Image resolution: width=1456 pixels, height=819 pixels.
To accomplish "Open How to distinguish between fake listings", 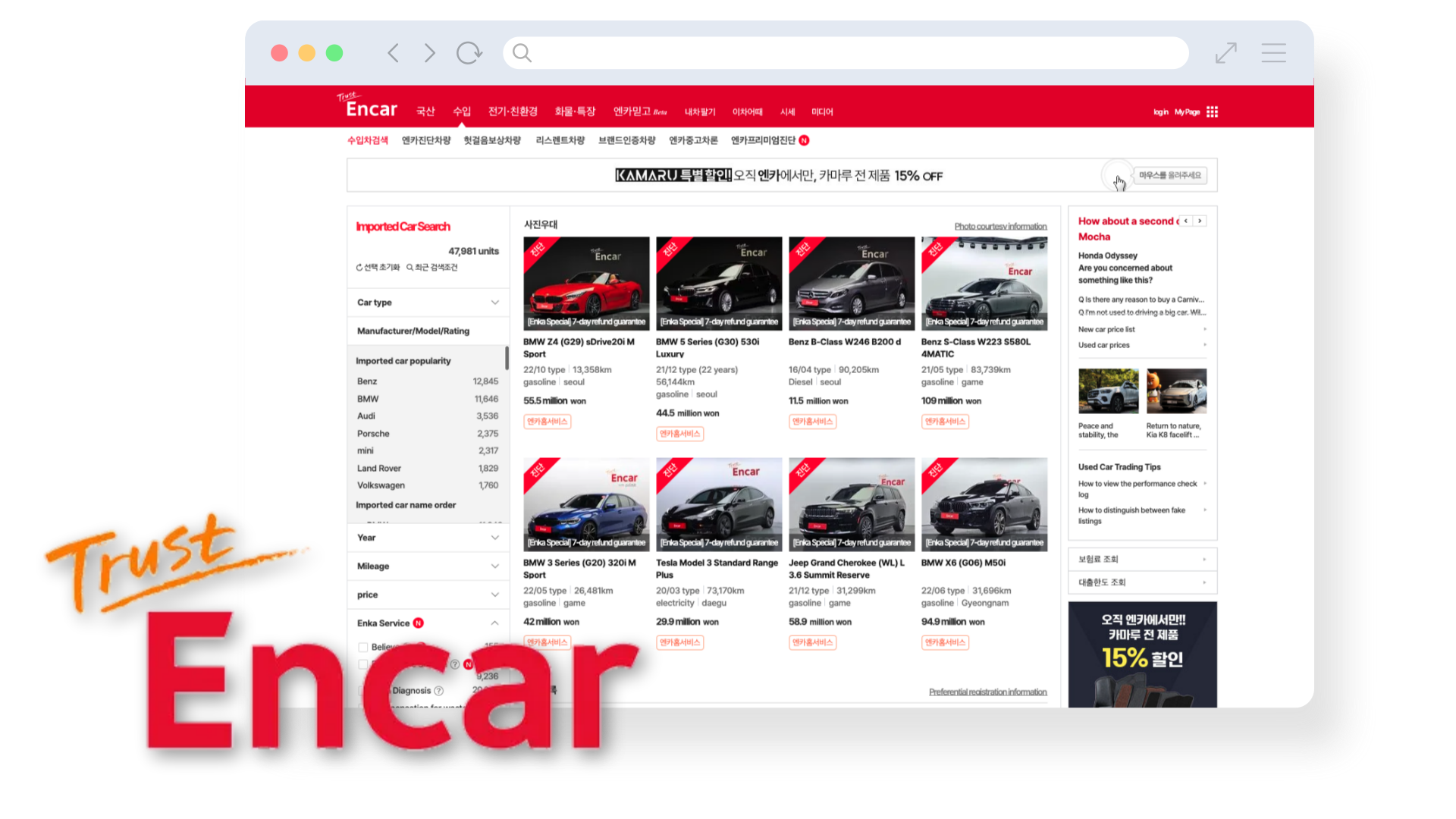I will coord(1131,516).
